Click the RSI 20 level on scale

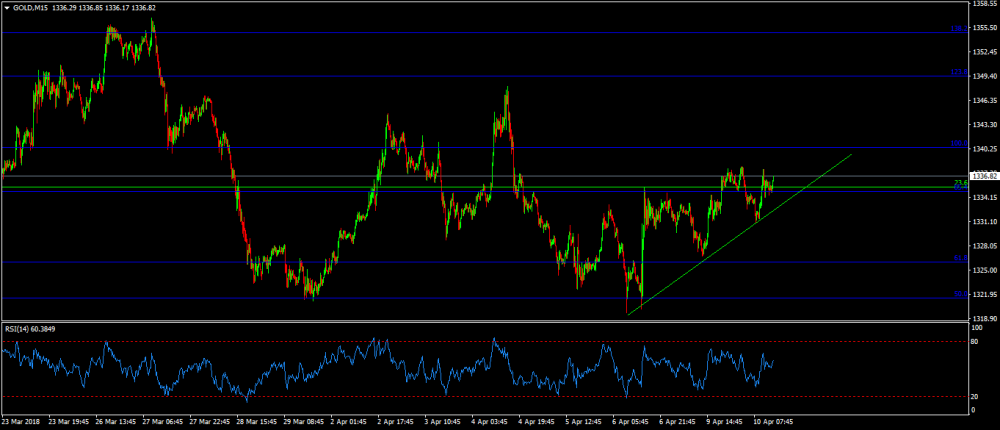pyautogui.click(x=976, y=397)
